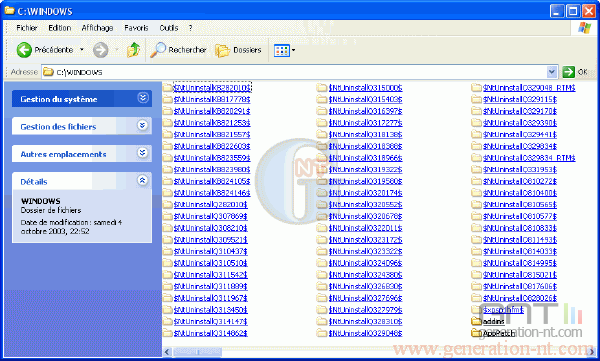The height and width of the screenshot is (361, 600).
Task: Click the folder icon in the address bar
Action: pos(48,72)
